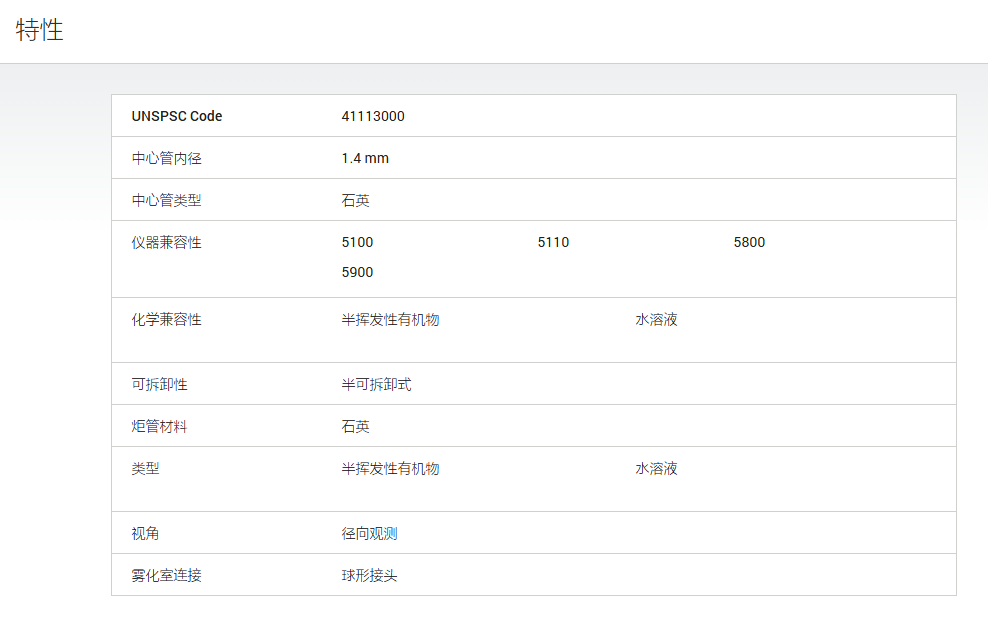Click instrument model 5800
Screen dimensions: 988x620
(x=749, y=243)
